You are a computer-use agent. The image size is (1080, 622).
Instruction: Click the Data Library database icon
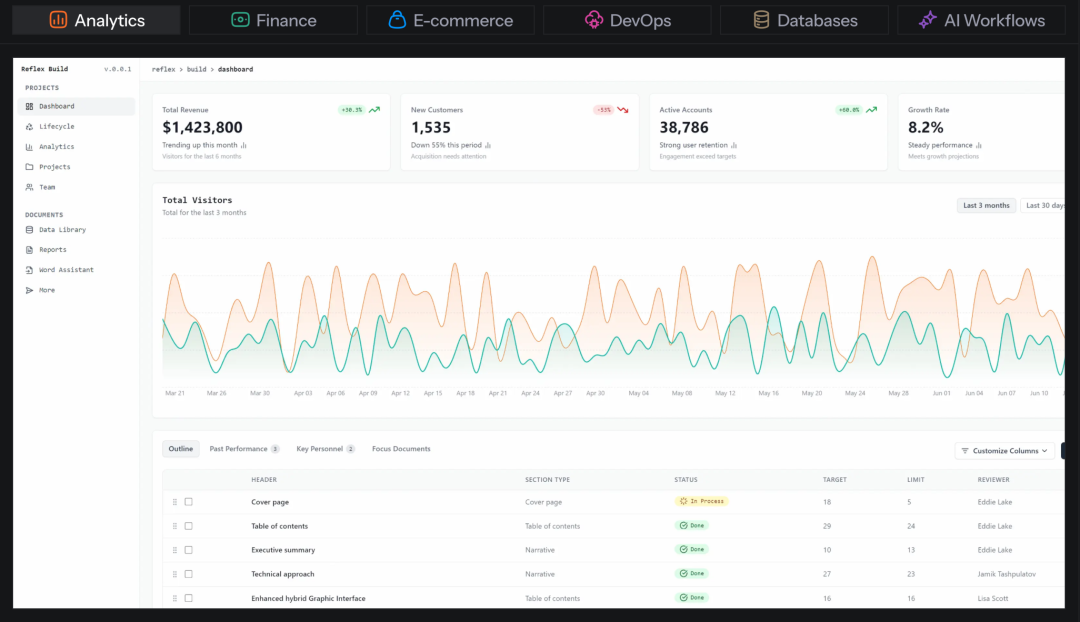(29, 230)
